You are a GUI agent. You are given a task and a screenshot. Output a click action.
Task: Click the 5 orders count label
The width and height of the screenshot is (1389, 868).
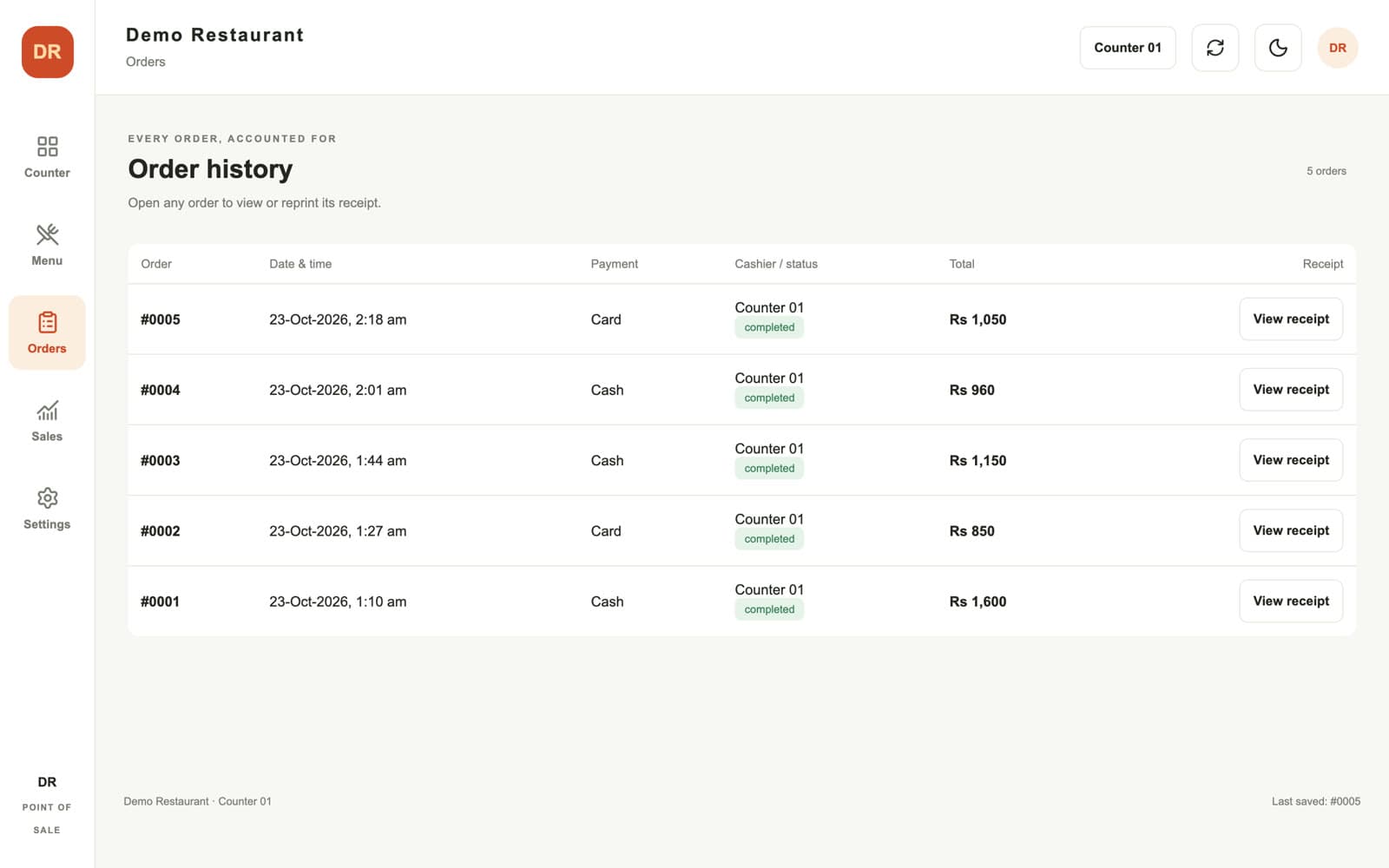1326,171
